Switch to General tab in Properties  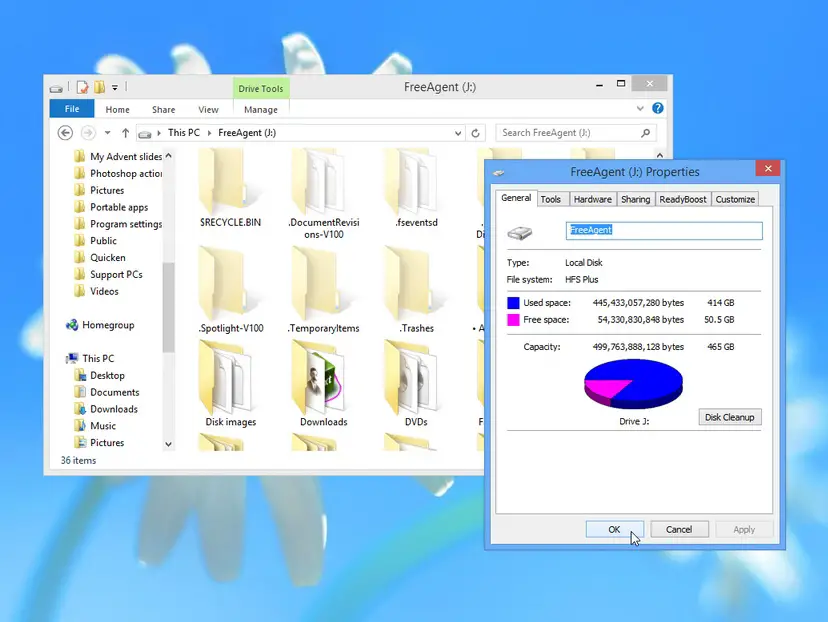click(x=516, y=198)
